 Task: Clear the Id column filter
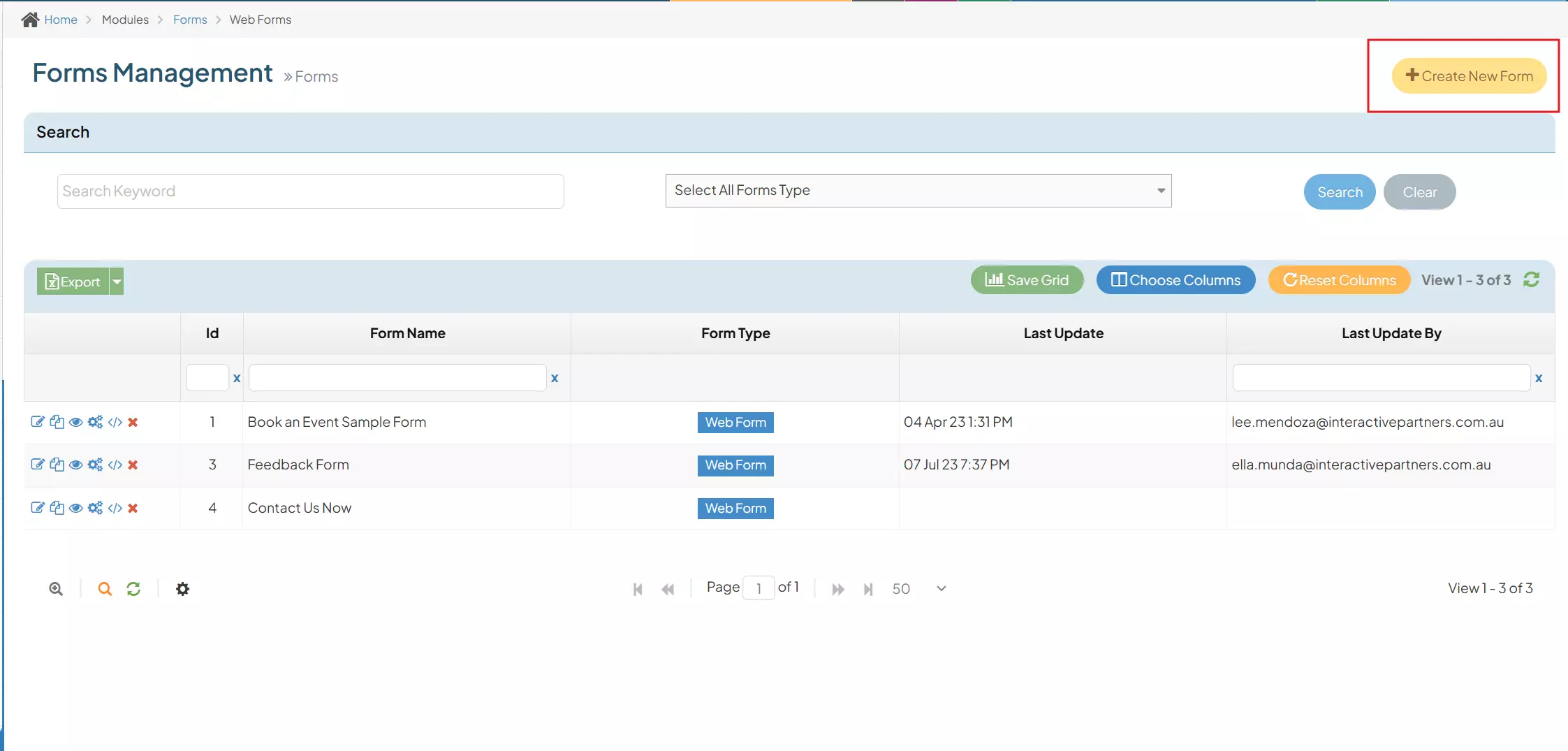[x=236, y=377]
